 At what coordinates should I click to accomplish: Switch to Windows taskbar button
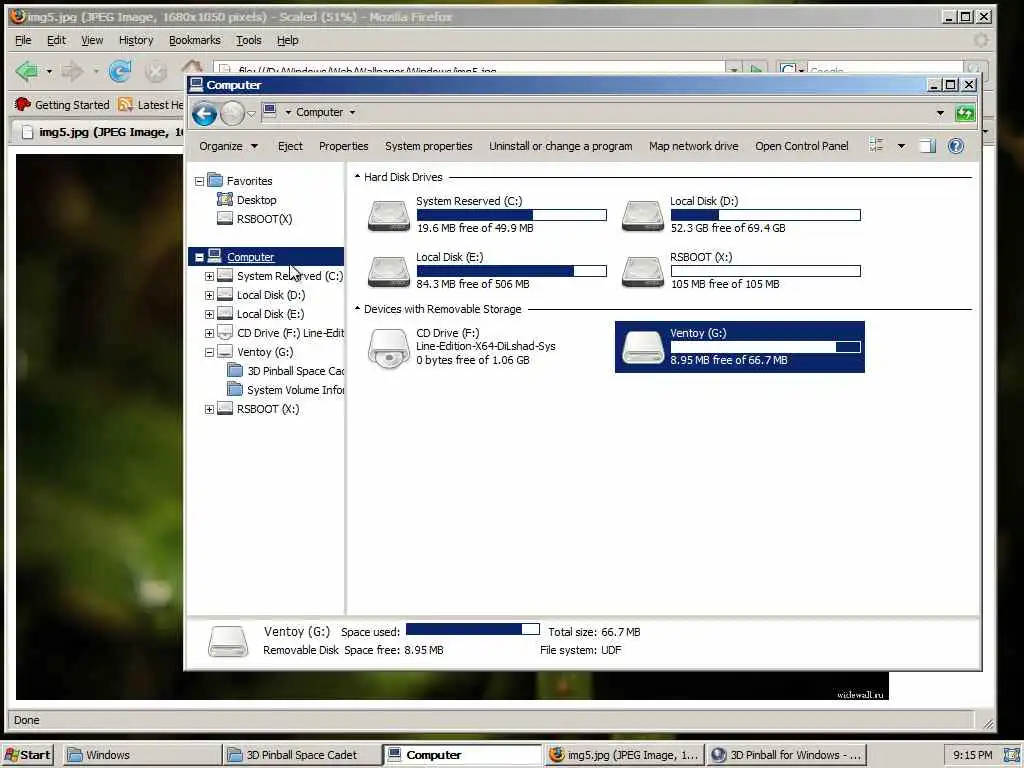tap(142, 754)
